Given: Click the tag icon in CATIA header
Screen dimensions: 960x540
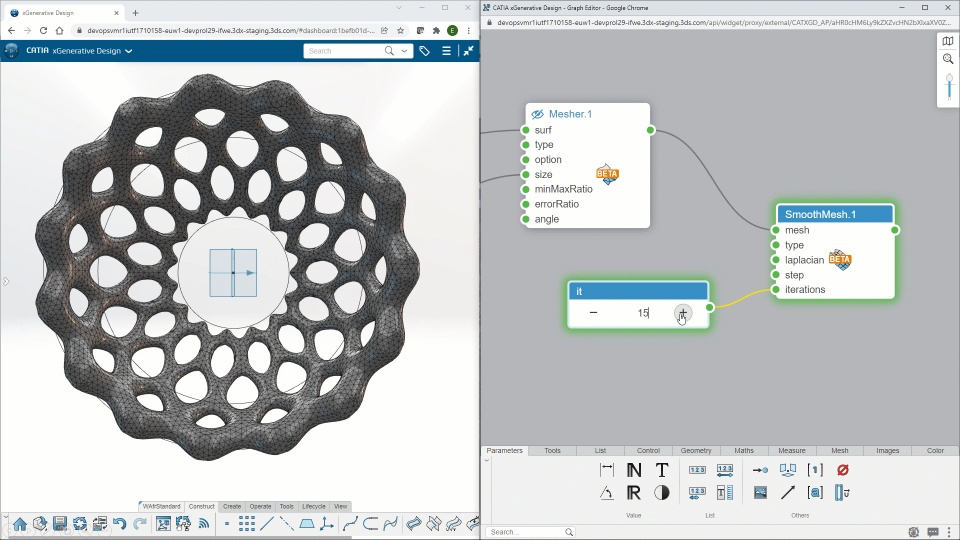Looking at the screenshot, I should click(424, 51).
